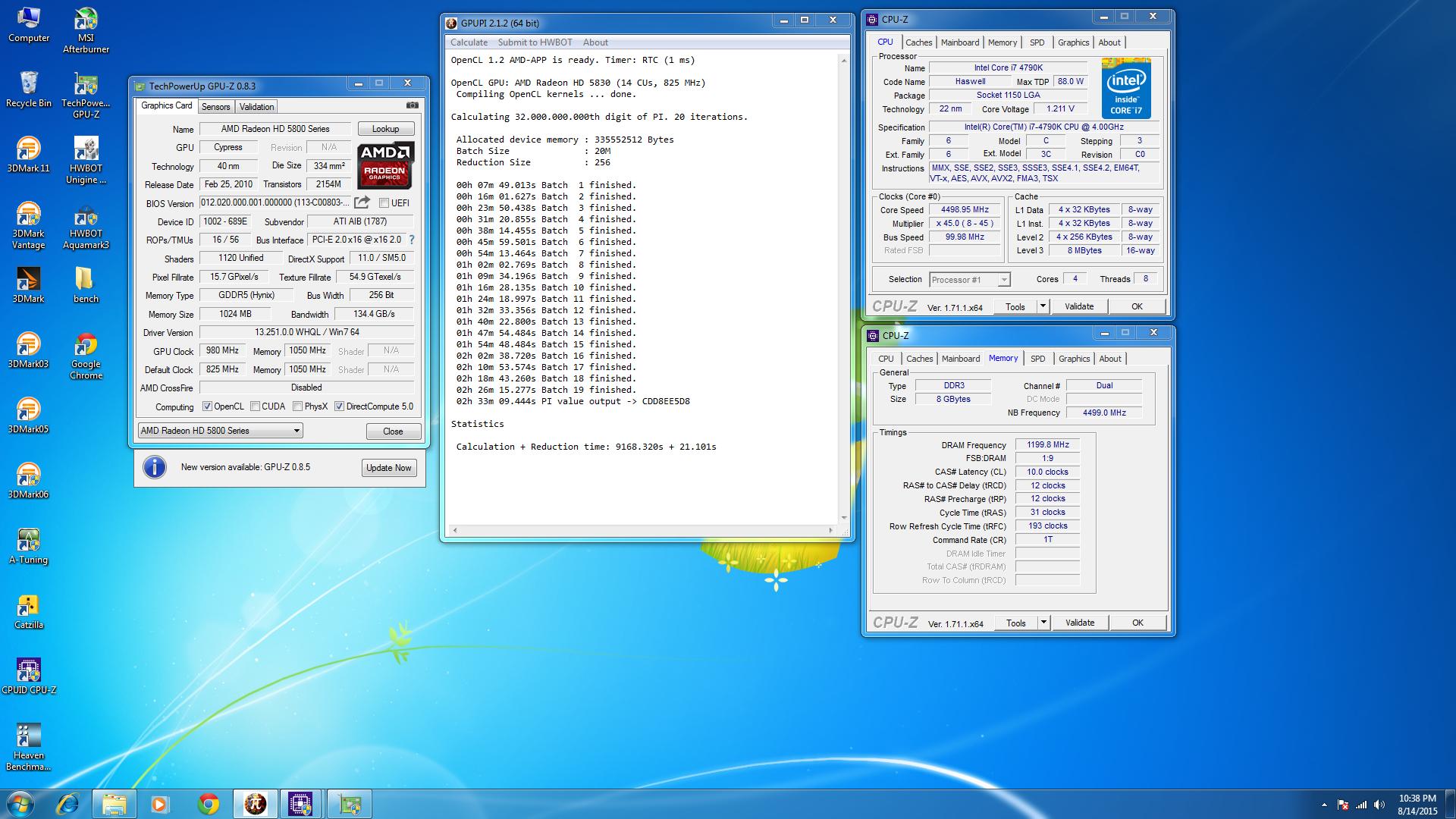Open the AMD Radeon HD 5800 Series dropdown

(220, 431)
